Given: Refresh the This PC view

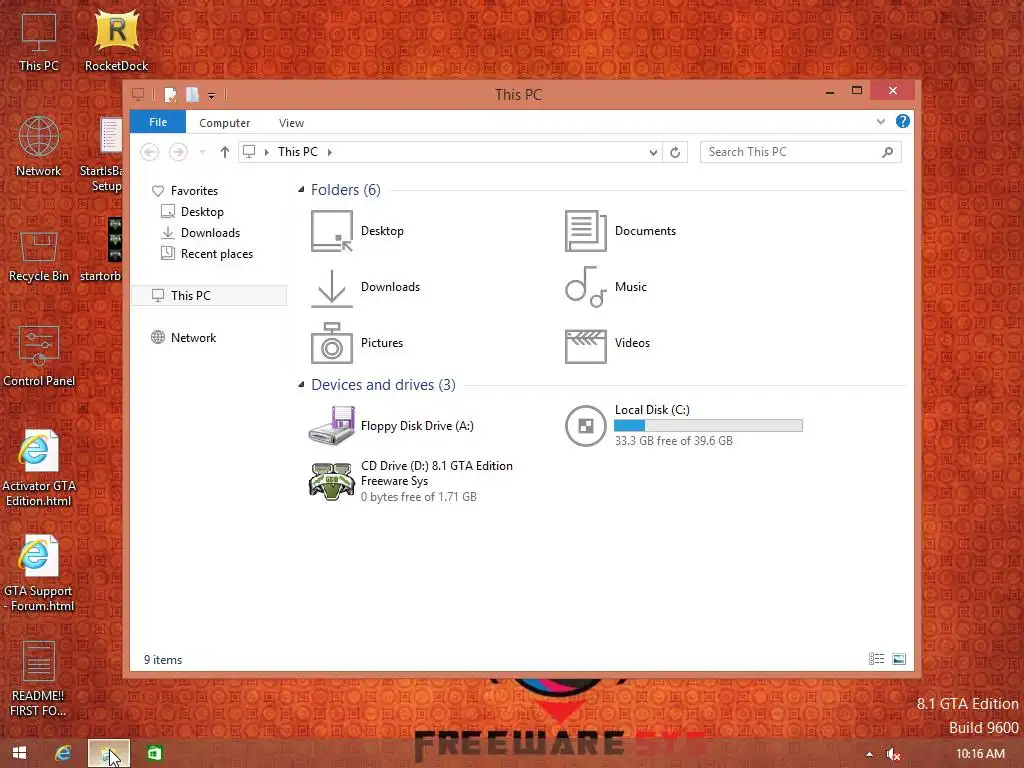Looking at the screenshot, I should [675, 152].
